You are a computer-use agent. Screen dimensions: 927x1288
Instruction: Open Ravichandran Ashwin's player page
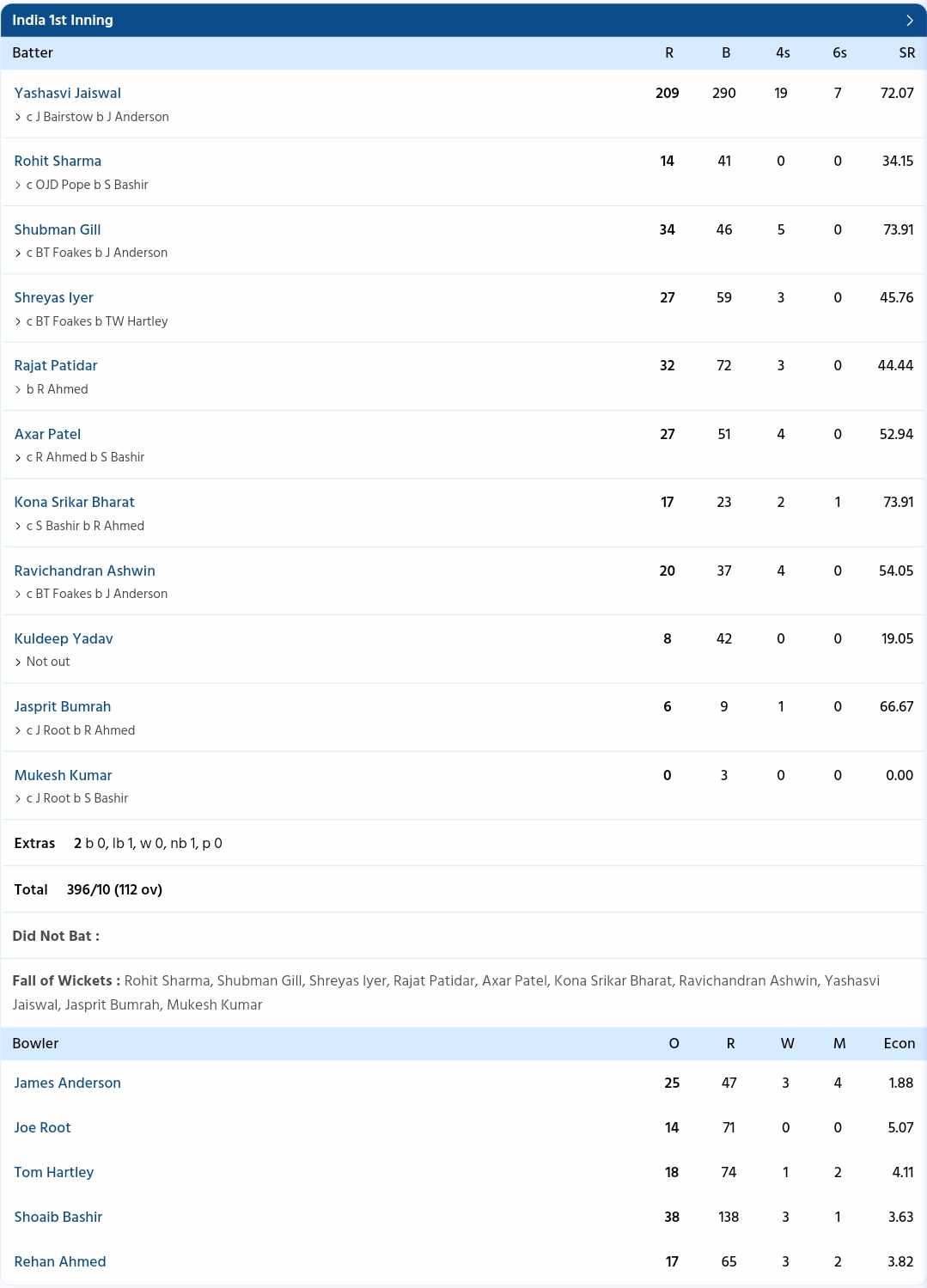[x=84, y=571]
